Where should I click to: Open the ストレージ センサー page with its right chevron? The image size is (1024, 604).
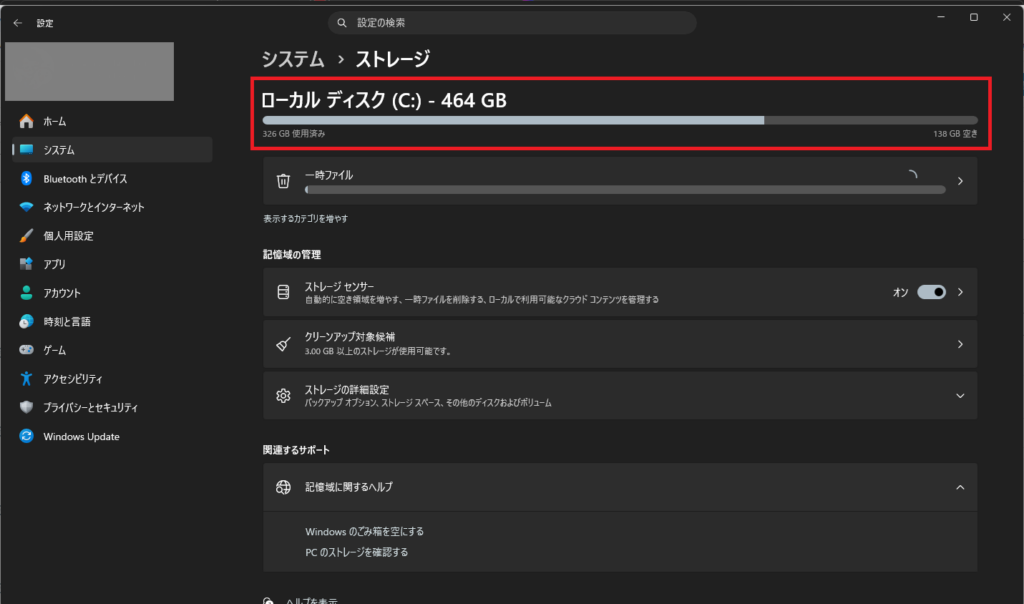coord(960,292)
